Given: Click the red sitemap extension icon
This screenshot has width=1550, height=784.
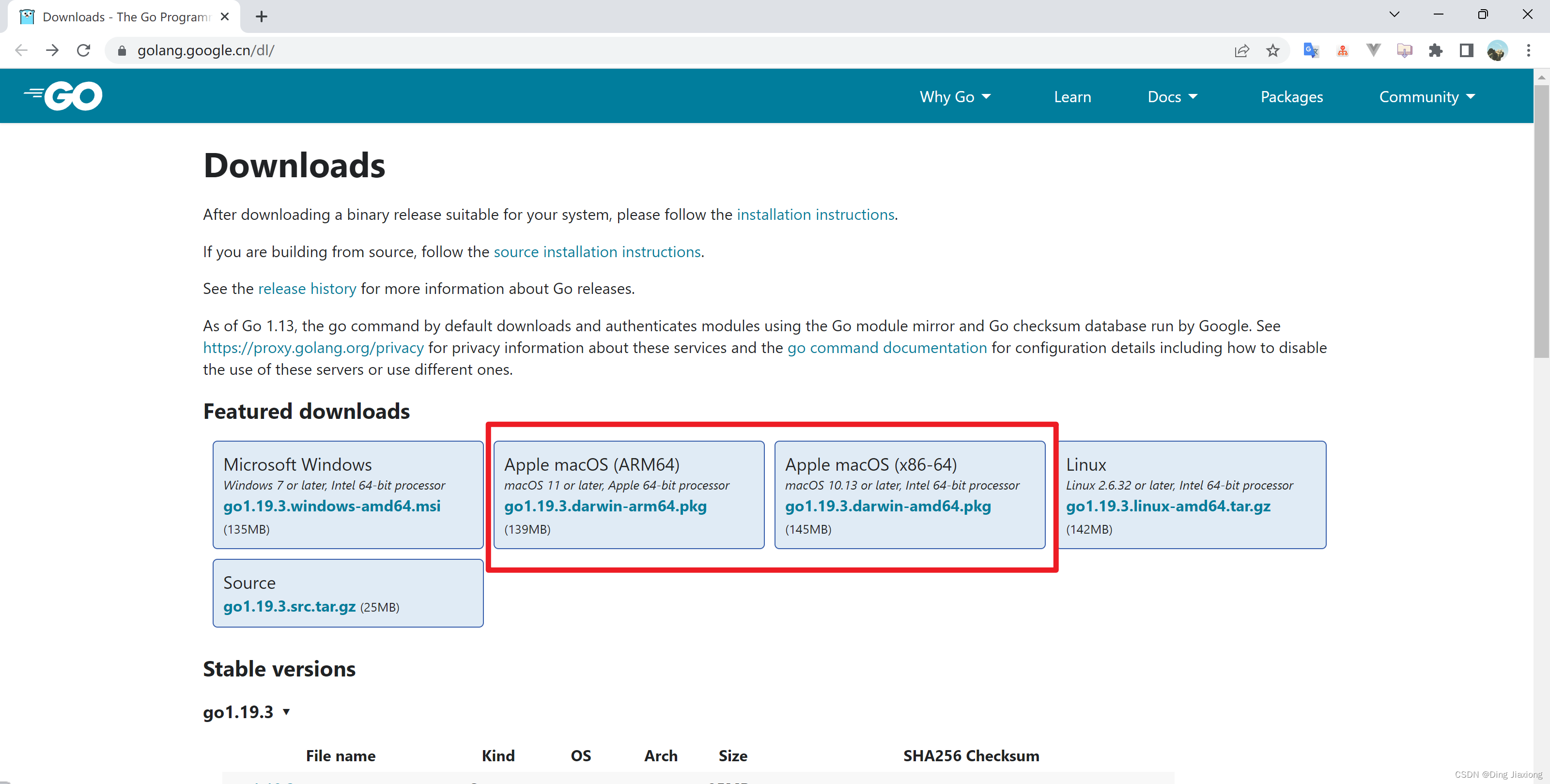Looking at the screenshot, I should tap(1342, 50).
